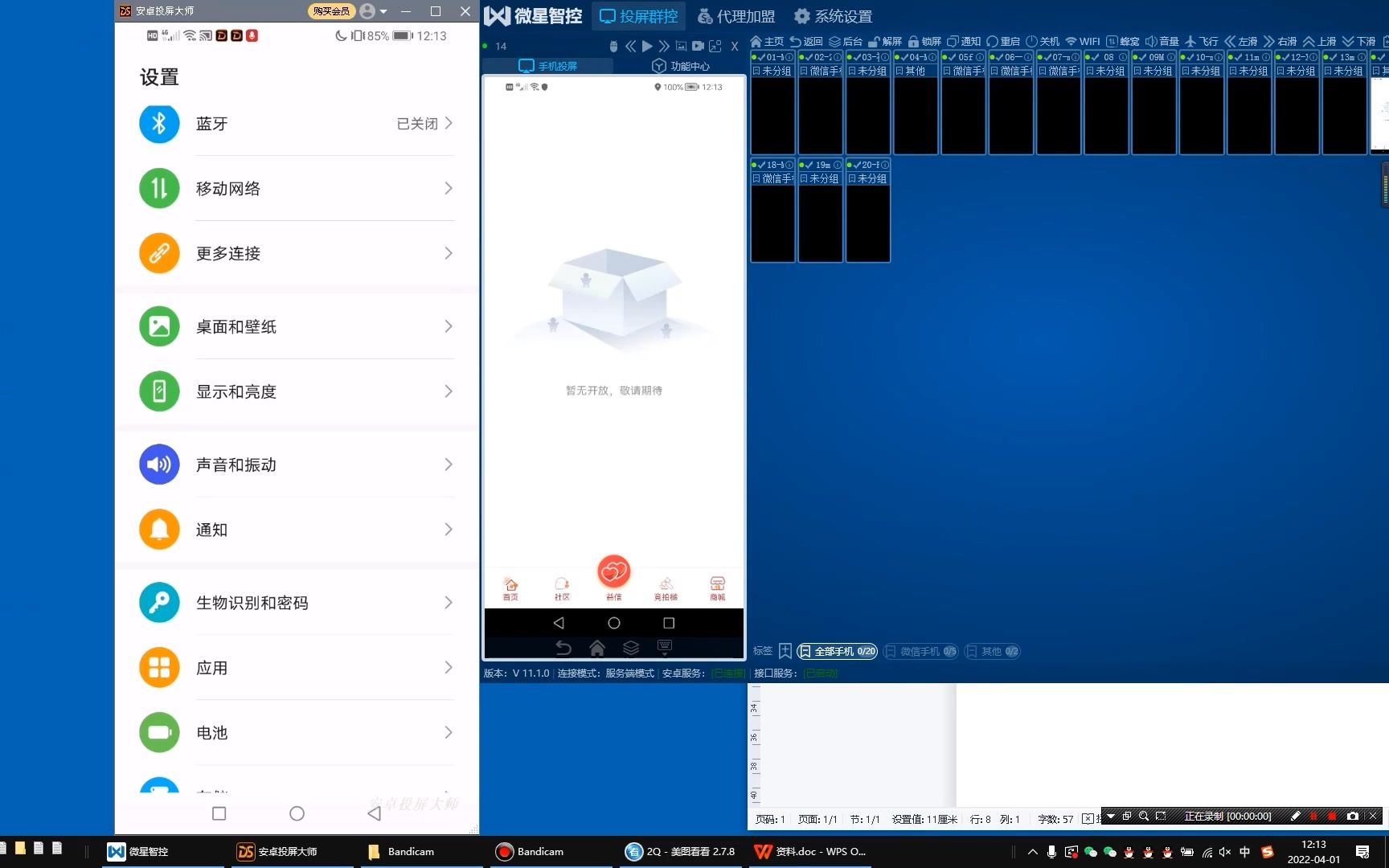This screenshot has width=1389, height=868.
Task: Expand the 桌面和壁纸 settings row
Action: (x=297, y=326)
